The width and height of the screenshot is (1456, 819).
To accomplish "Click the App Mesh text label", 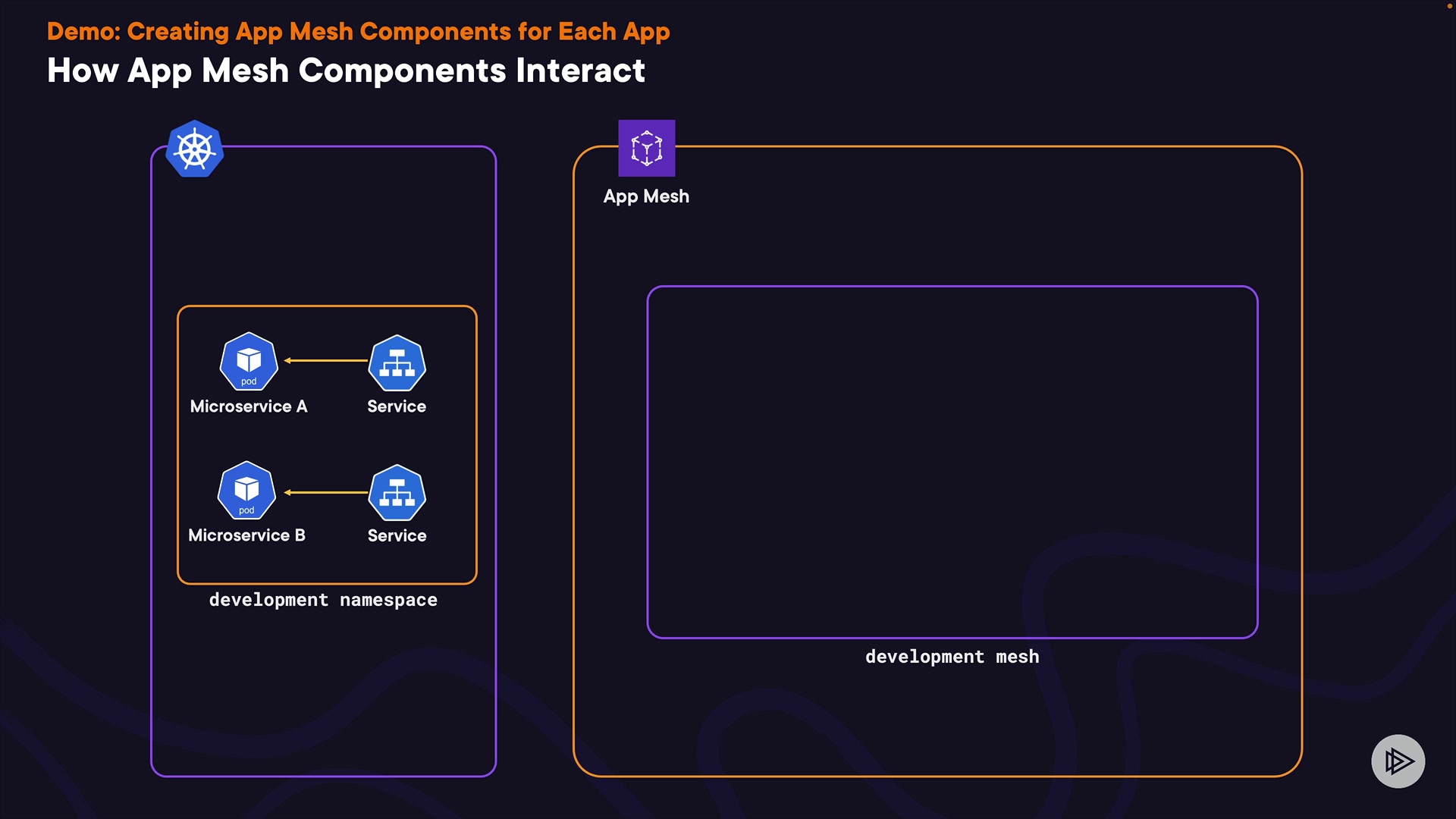I will tap(646, 196).
